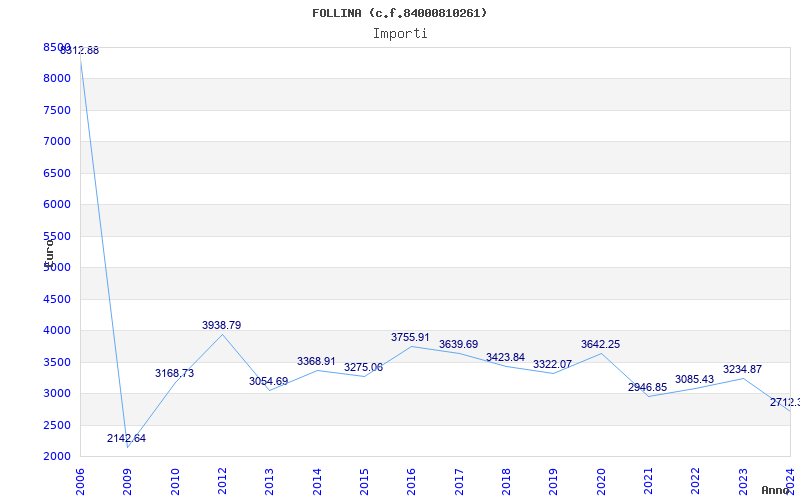
Task: Click the x-axis year 2013
Action: (x=269, y=482)
